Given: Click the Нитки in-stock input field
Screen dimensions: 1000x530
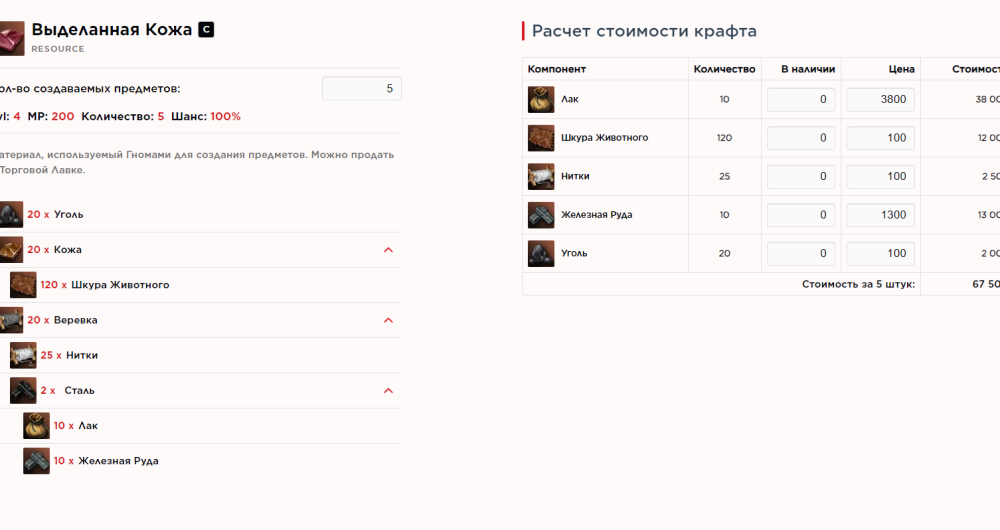Looking at the screenshot, I should point(800,176).
